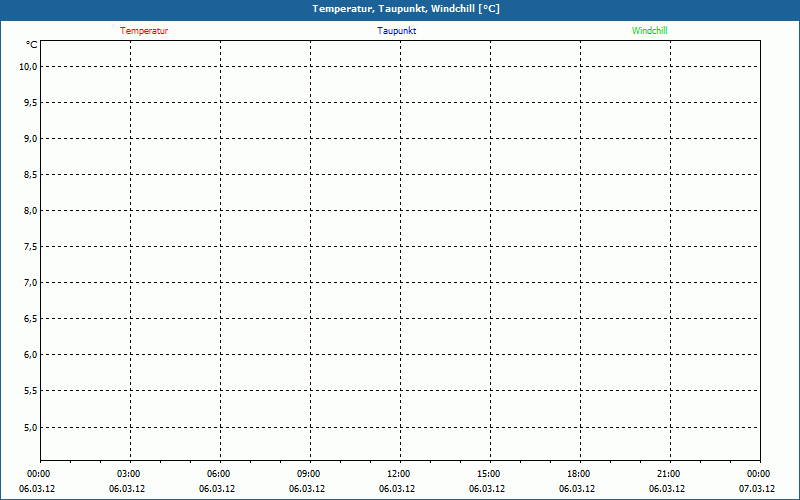Click the 18:00 time axis label

(x=579, y=474)
